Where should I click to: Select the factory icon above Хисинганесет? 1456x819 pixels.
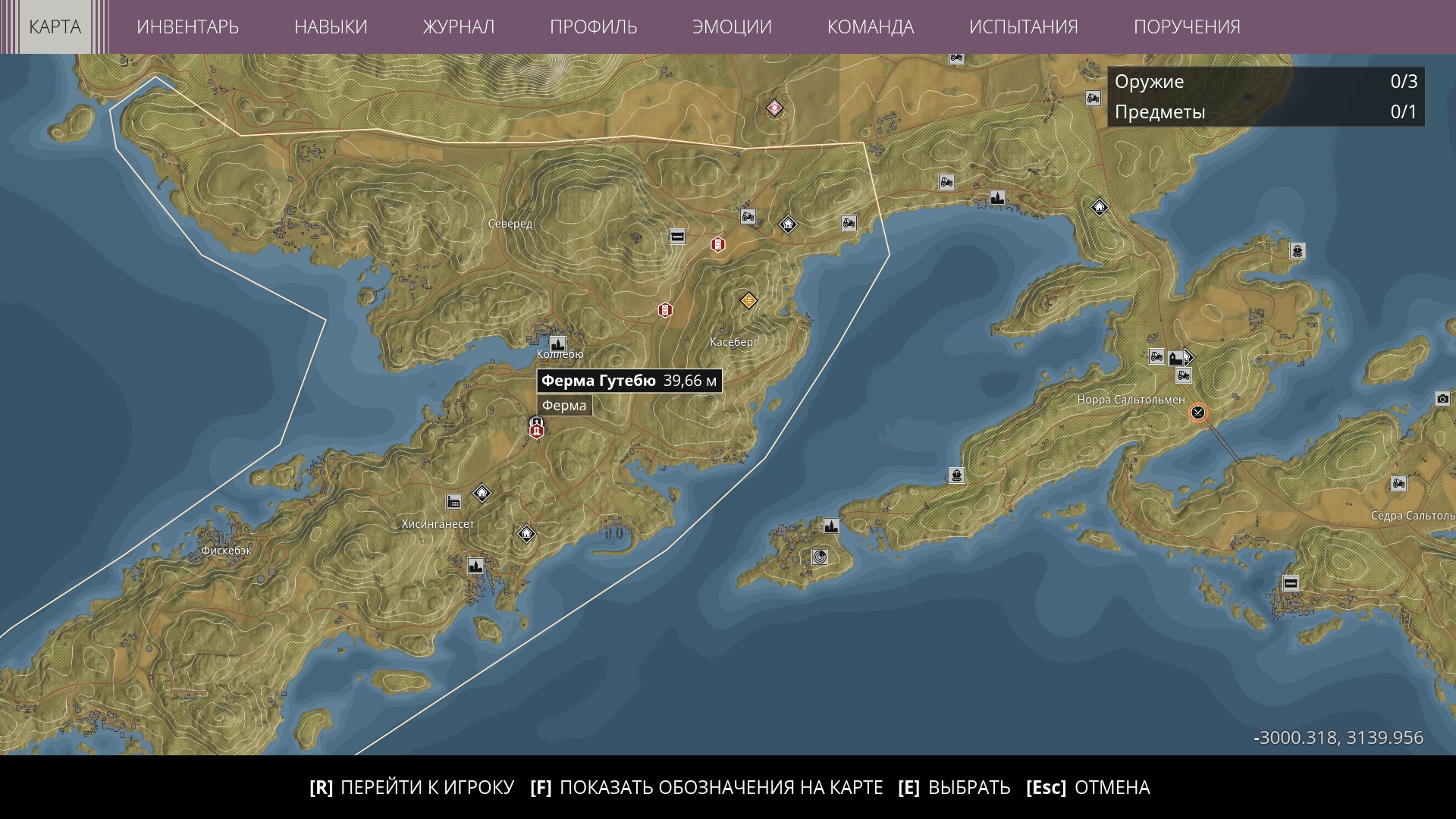click(453, 501)
